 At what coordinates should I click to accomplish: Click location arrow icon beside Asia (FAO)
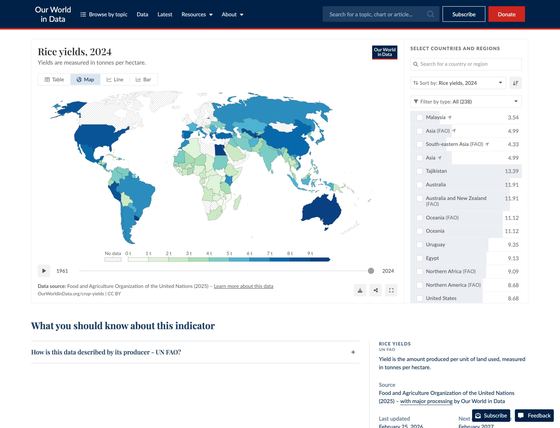[x=454, y=131]
